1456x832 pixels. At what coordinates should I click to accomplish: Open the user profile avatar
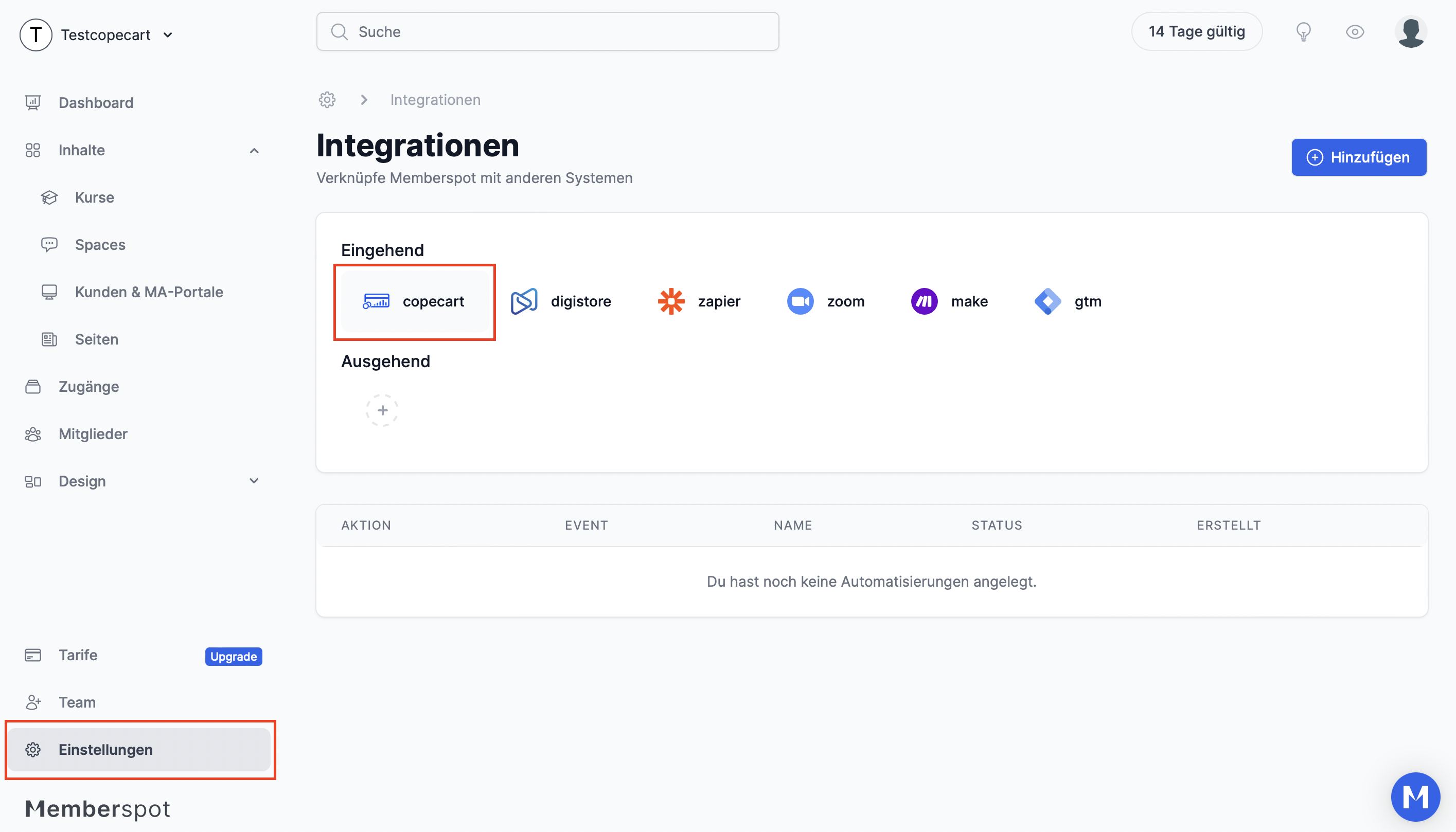coord(1411,31)
